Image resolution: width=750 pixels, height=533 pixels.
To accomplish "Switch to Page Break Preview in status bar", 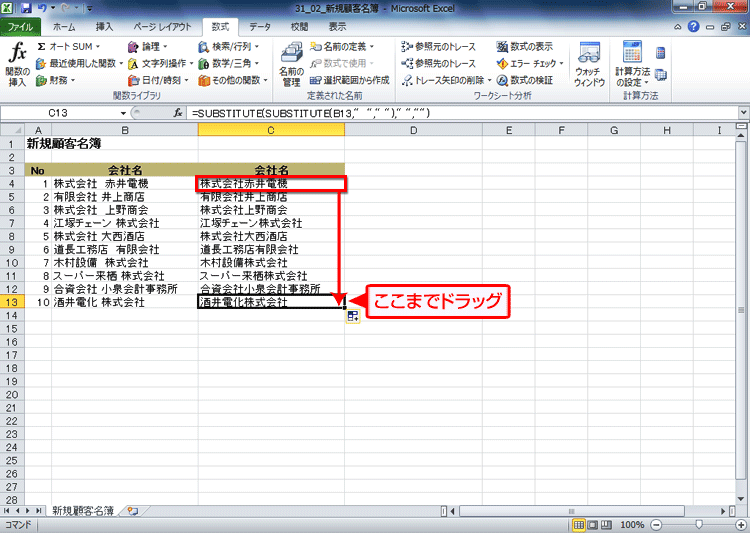I will tap(606, 525).
